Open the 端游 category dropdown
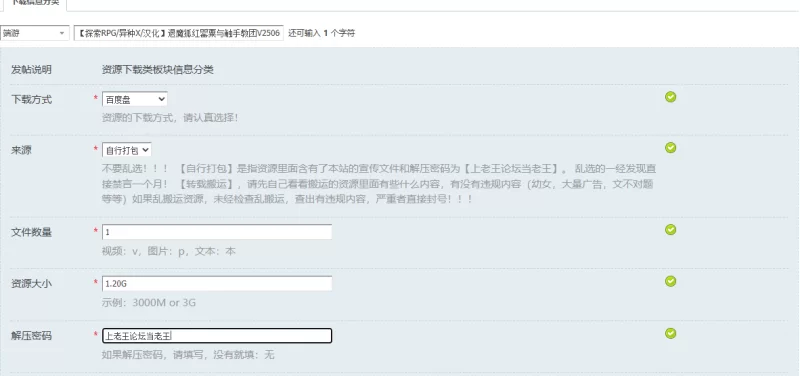Viewport: 800px width, 376px height. (34, 33)
